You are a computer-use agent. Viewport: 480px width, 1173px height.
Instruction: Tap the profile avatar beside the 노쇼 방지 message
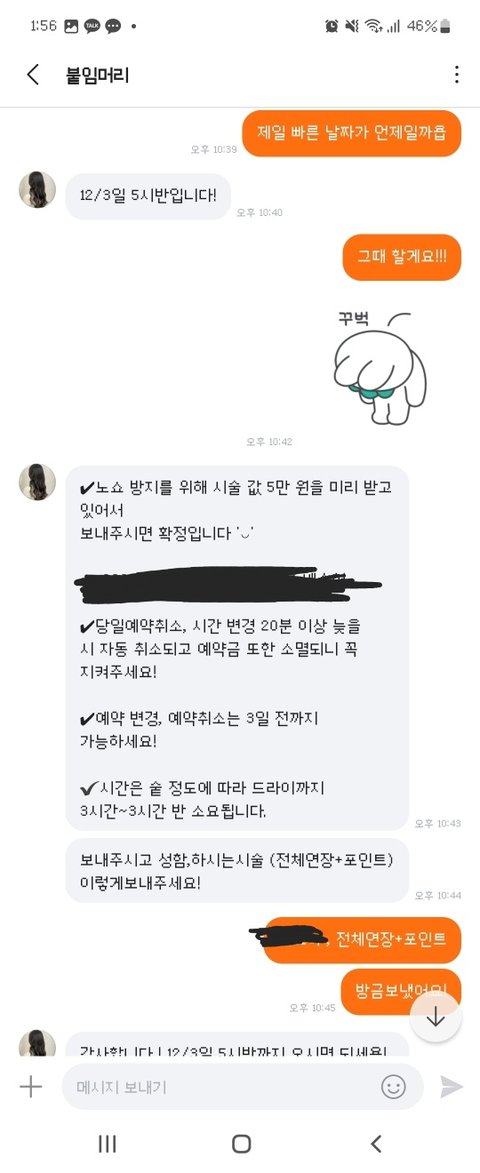tap(37, 482)
